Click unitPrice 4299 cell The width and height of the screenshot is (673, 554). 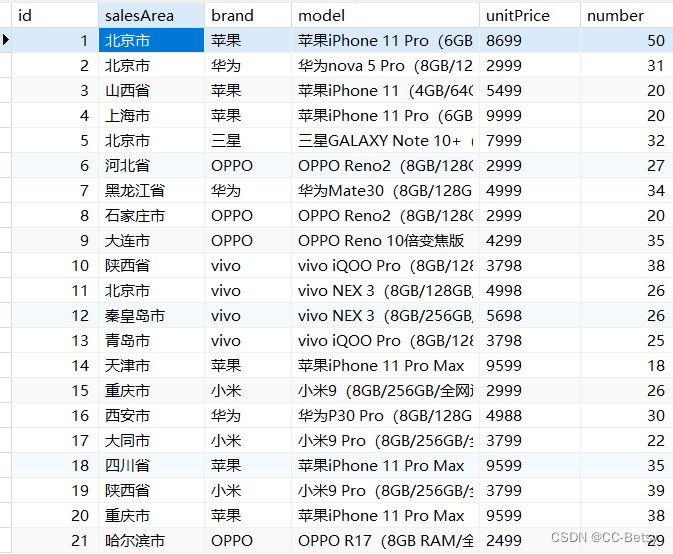click(530, 240)
